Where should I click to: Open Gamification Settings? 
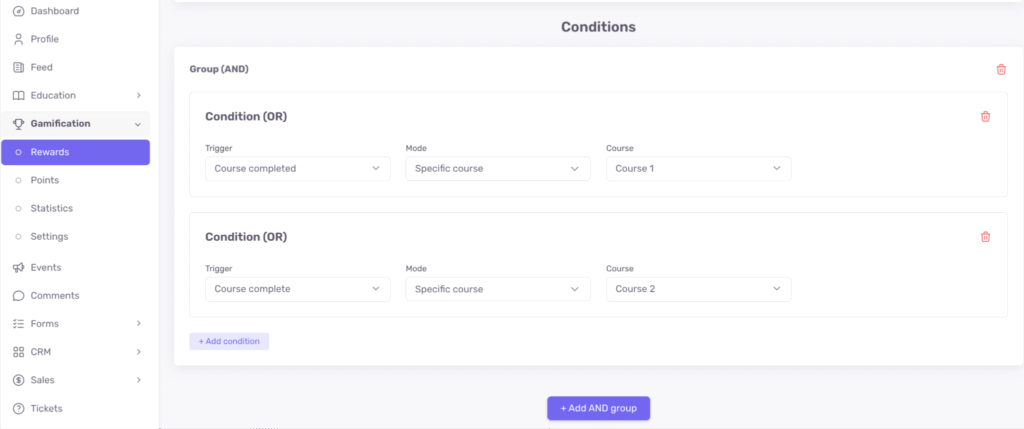(49, 236)
